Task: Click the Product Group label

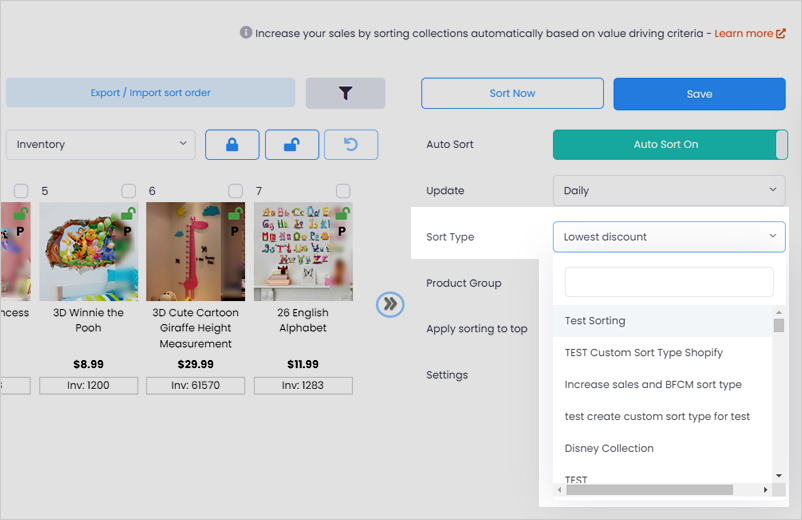Action: coord(463,283)
